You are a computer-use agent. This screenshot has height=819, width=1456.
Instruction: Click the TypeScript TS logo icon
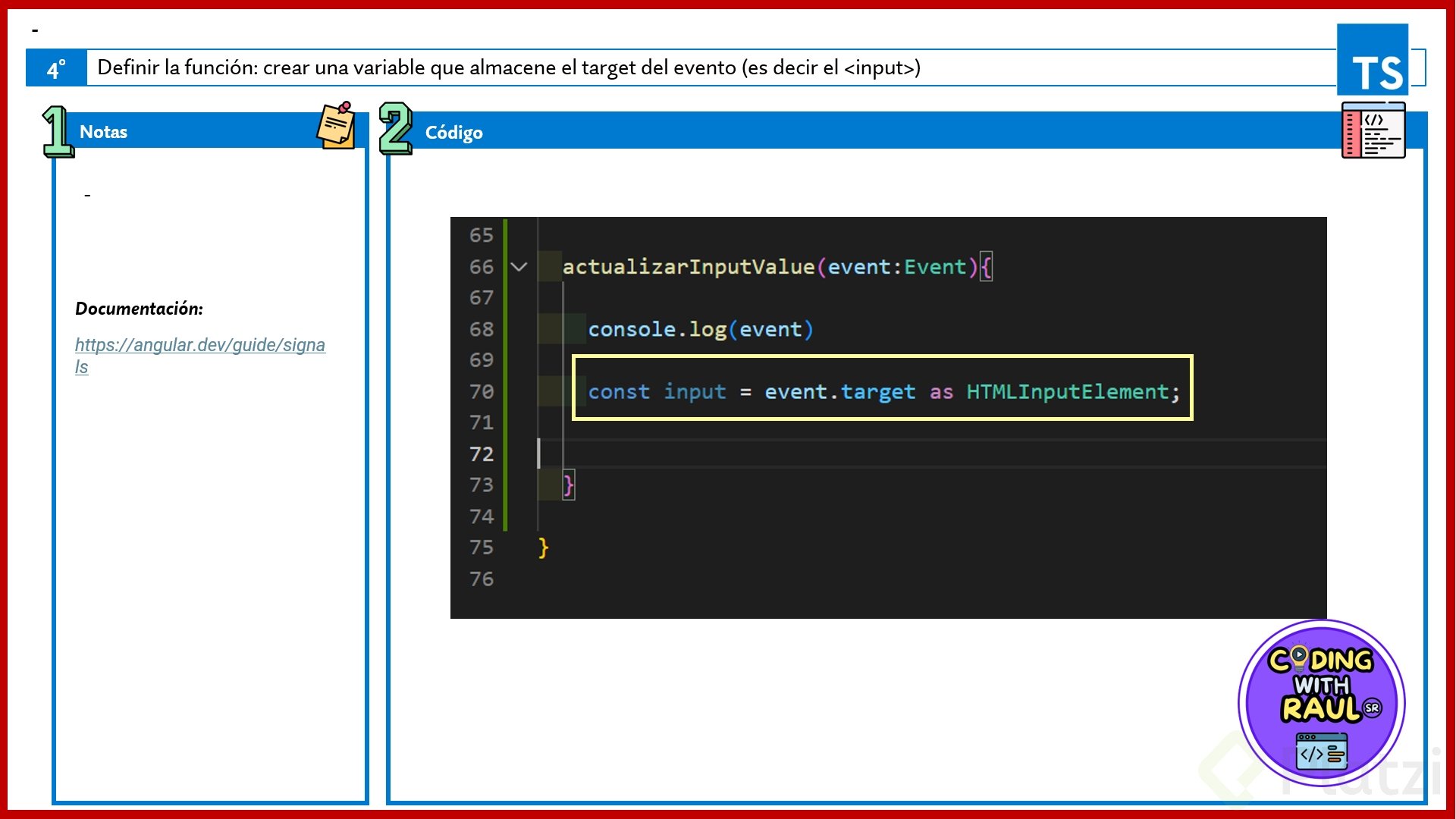coord(1373,60)
